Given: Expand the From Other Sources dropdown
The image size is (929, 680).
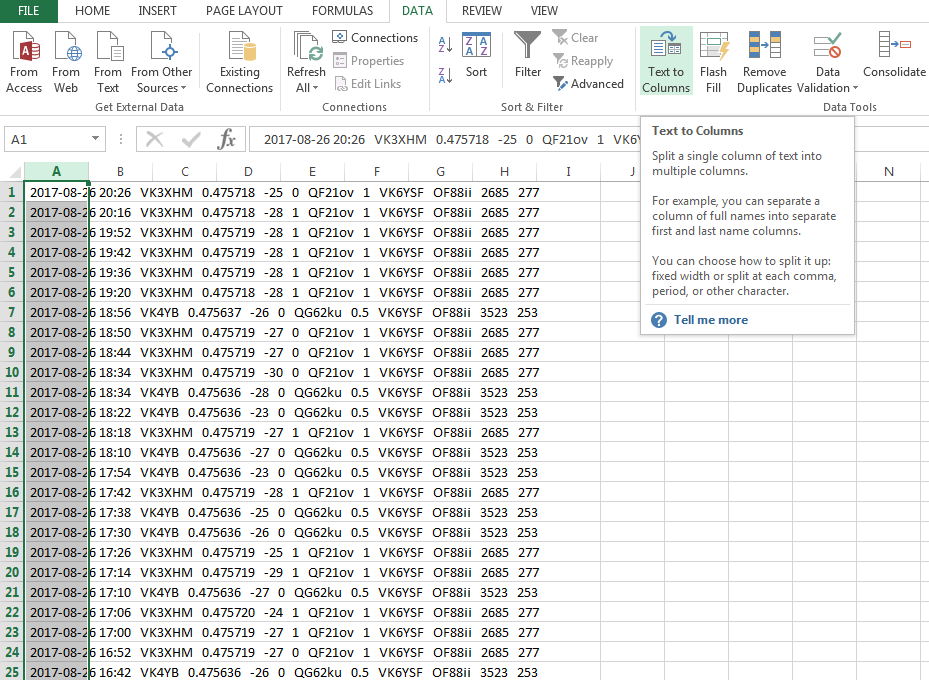Looking at the screenshot, I should tap(162, 88).
